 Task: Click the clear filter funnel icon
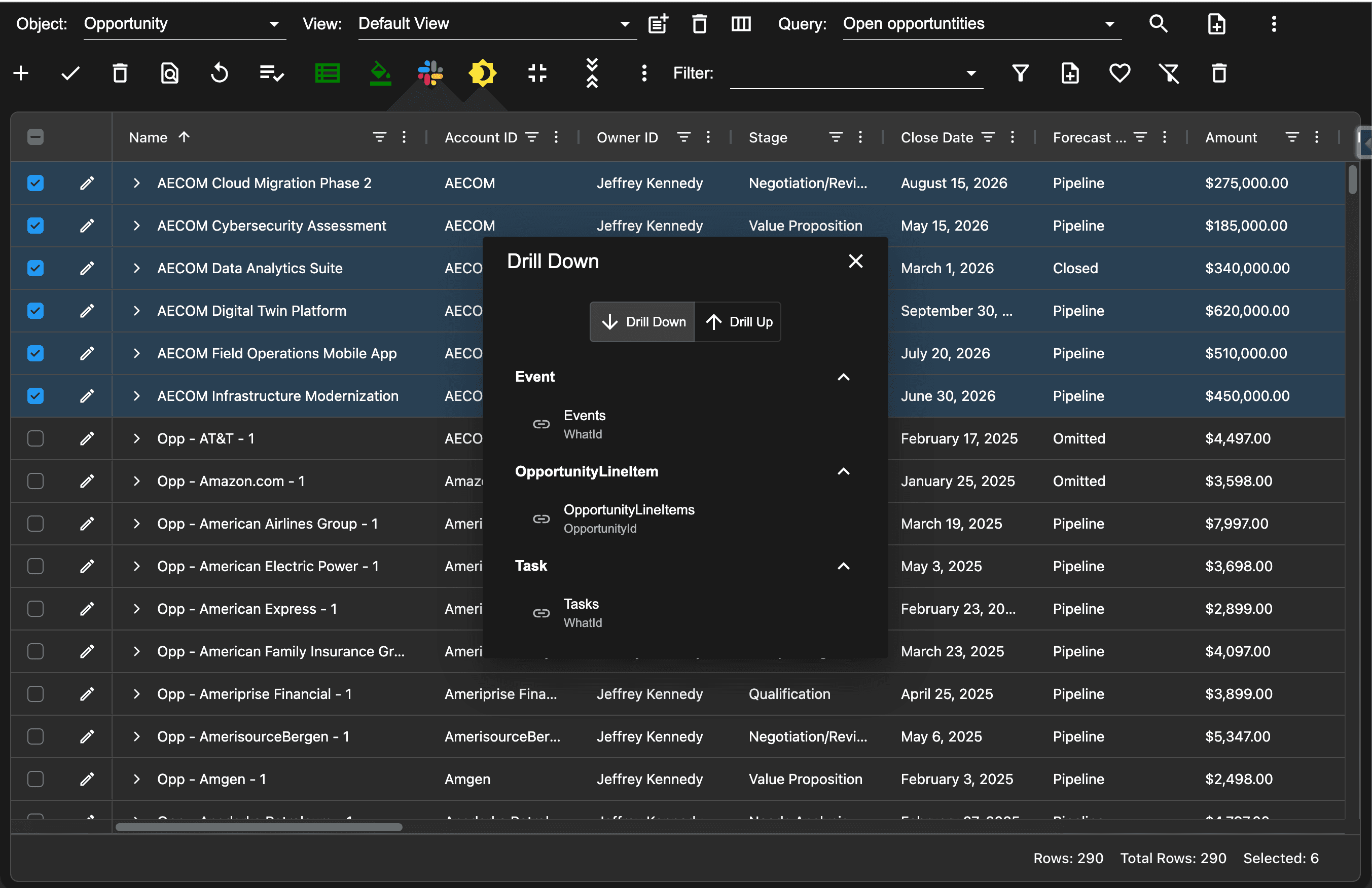point(1169,73)
